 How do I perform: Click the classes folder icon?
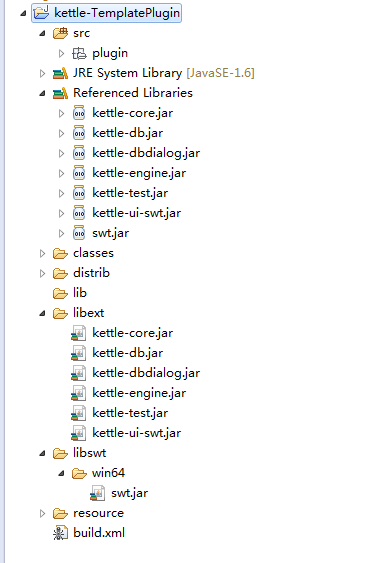pyautogui.click(x=60, y=253)
